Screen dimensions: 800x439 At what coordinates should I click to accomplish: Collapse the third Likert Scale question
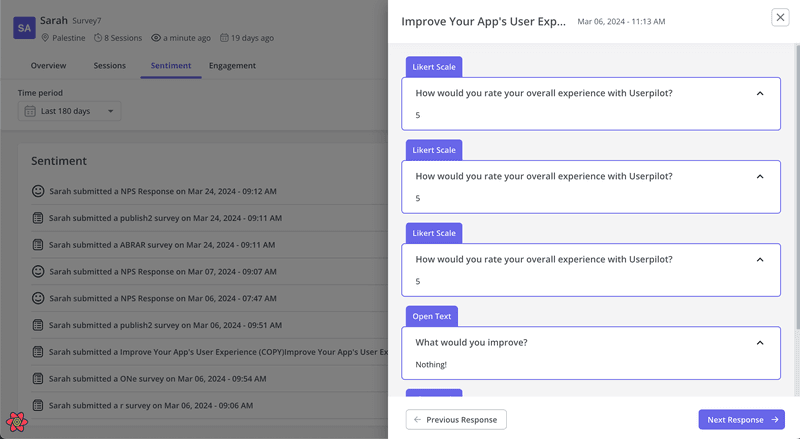[x=760, y=260]
